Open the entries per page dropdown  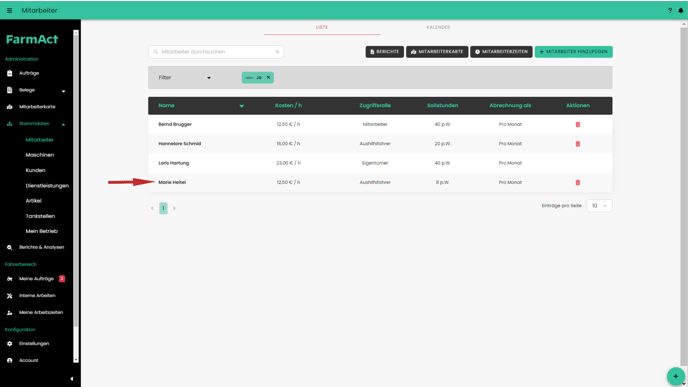pyautogui.click(x=599, y=206)
